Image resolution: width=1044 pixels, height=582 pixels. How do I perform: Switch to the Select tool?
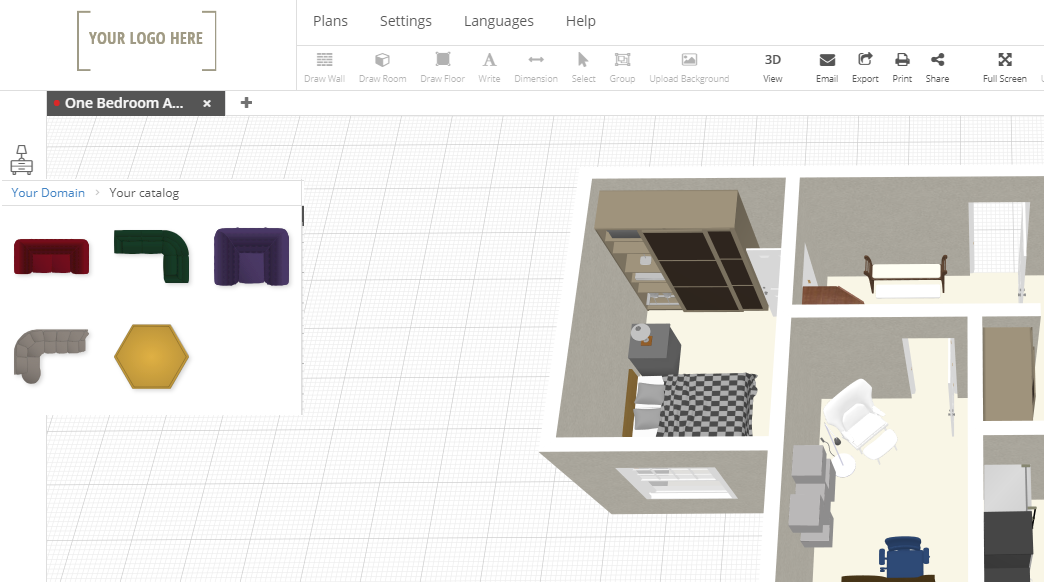(583, 67)
